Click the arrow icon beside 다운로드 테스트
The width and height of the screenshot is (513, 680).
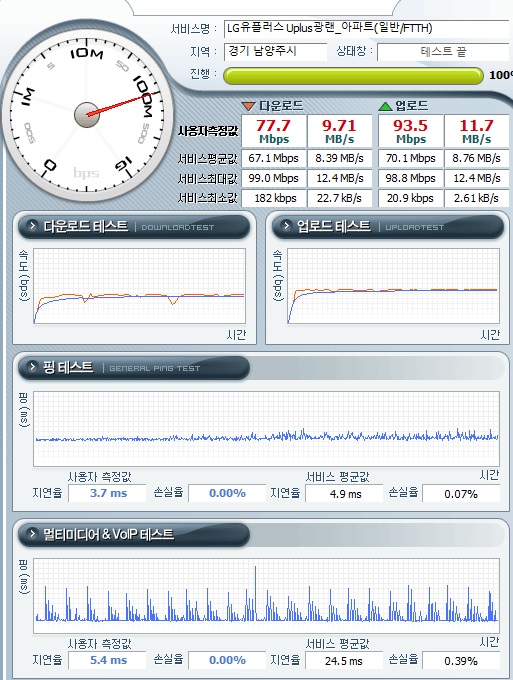pyautogui.click(x=32, y=226)
